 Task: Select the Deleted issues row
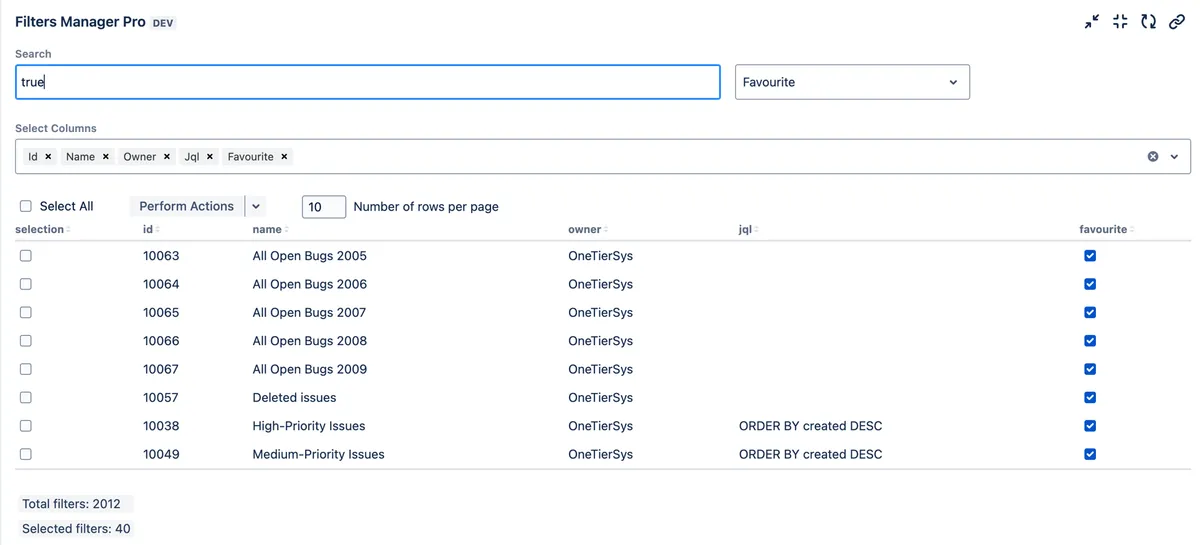[x=26, y=397]
